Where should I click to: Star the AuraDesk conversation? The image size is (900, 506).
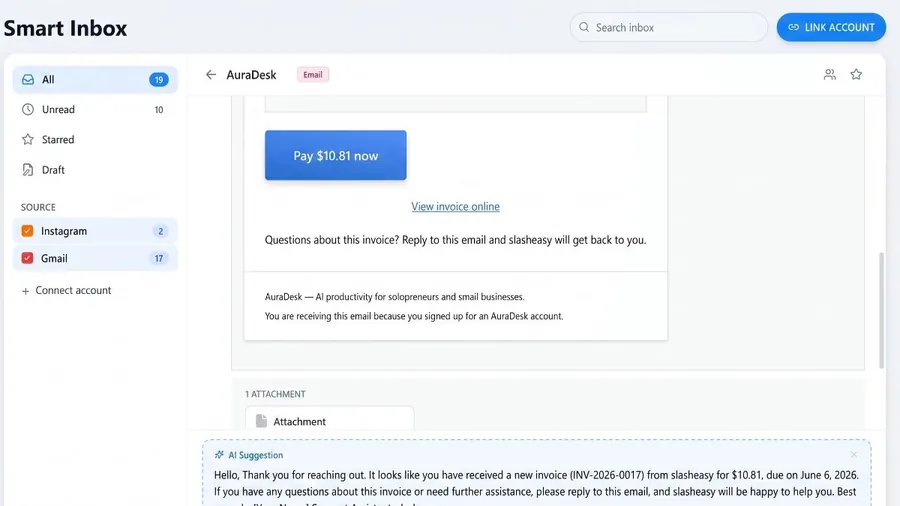[x=856, y=75]
